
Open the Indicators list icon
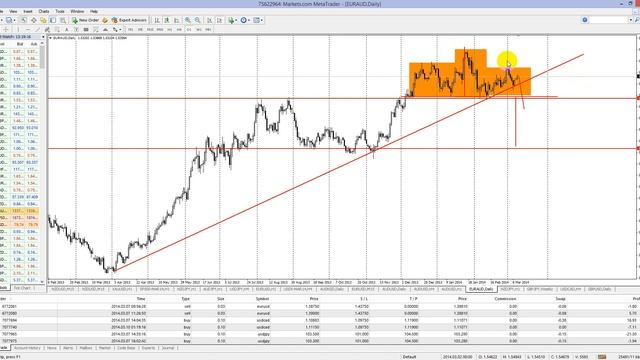click(231, 20)
